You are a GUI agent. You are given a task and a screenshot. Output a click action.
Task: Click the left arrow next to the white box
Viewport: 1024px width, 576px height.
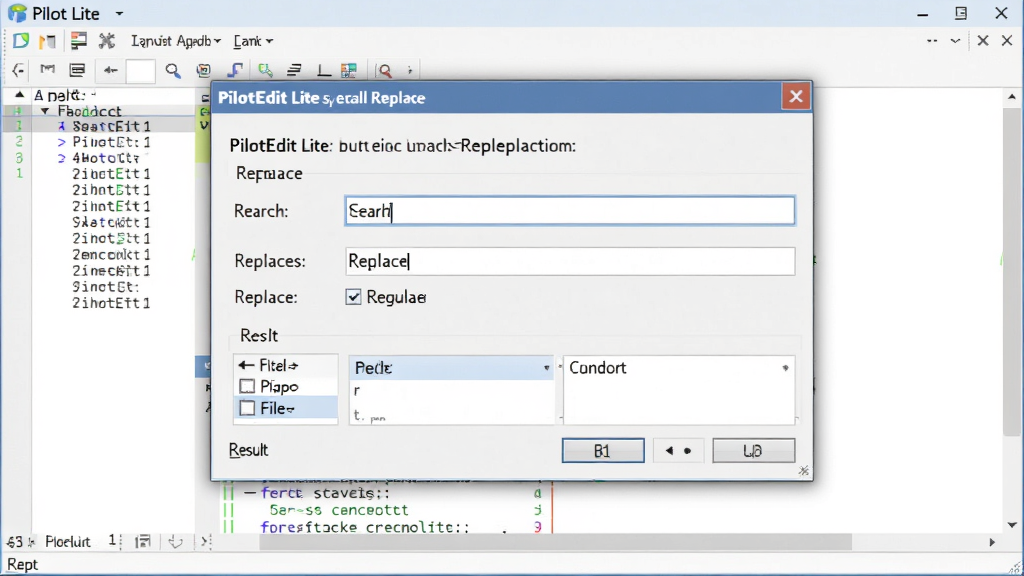[x=110, y=70]
